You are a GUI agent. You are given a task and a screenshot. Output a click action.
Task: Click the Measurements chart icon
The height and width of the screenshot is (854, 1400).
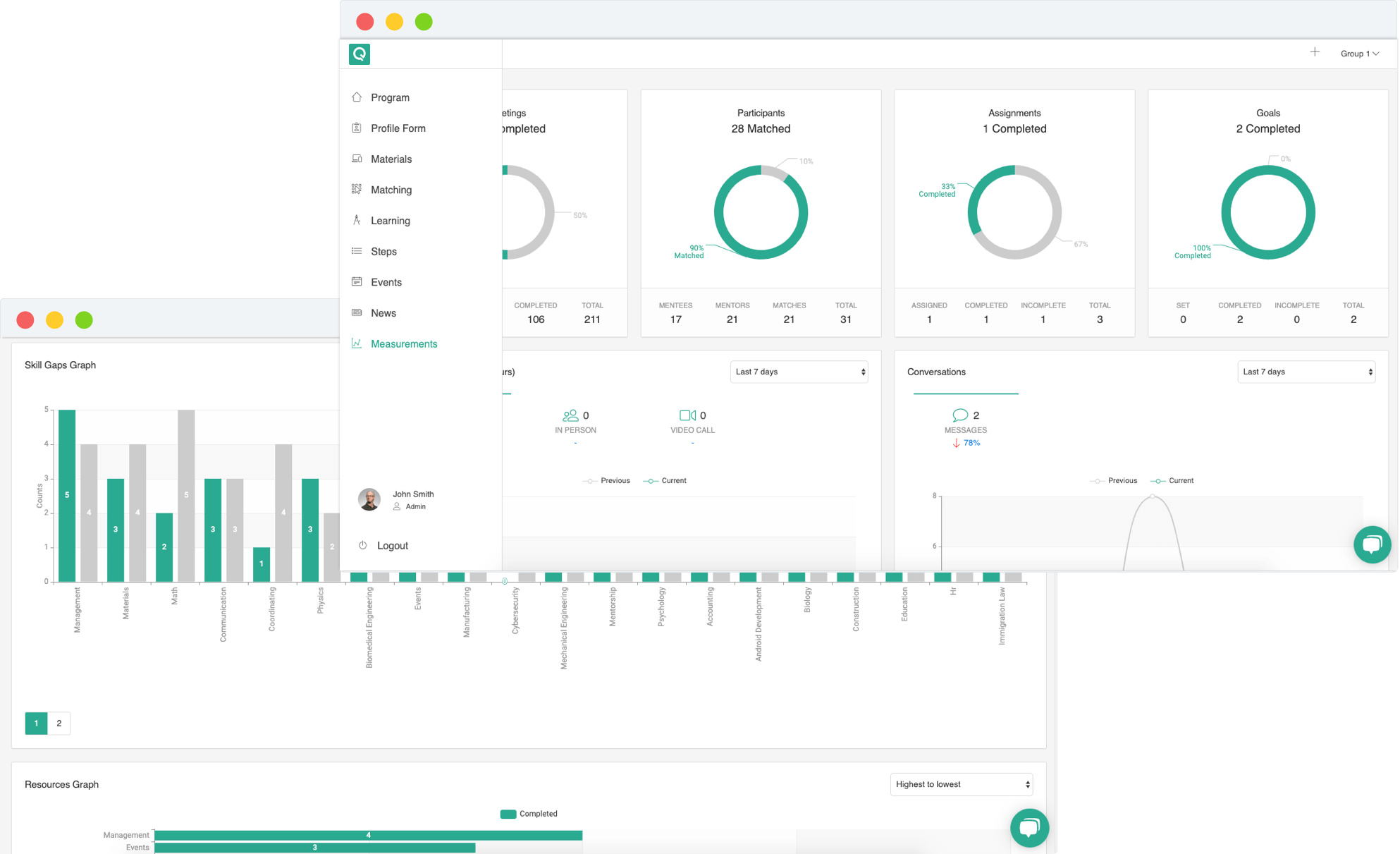(357, 343)
